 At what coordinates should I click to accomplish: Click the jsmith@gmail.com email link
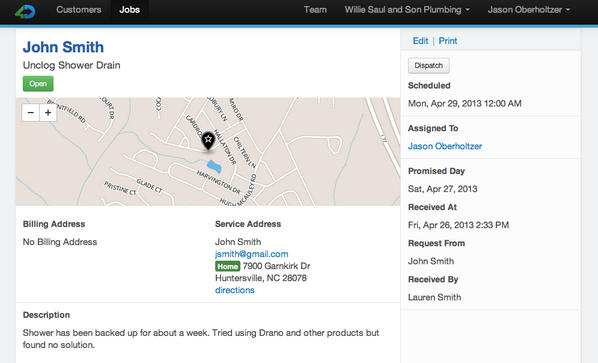(252, 254)
